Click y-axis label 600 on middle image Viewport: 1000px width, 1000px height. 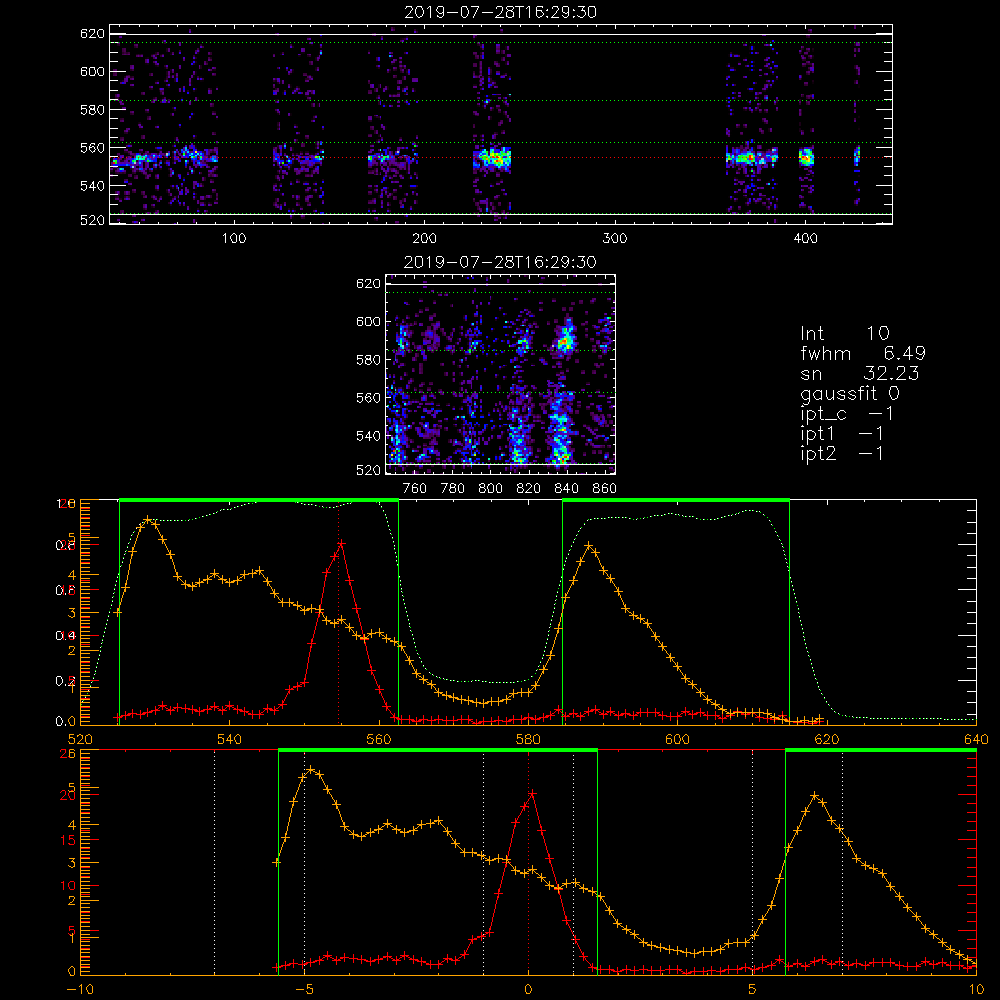(369, 321)
